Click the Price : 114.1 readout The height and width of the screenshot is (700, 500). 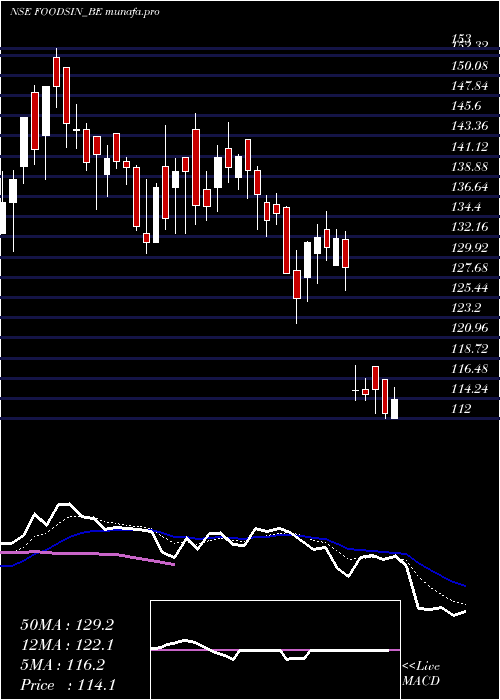click(68, 684)
